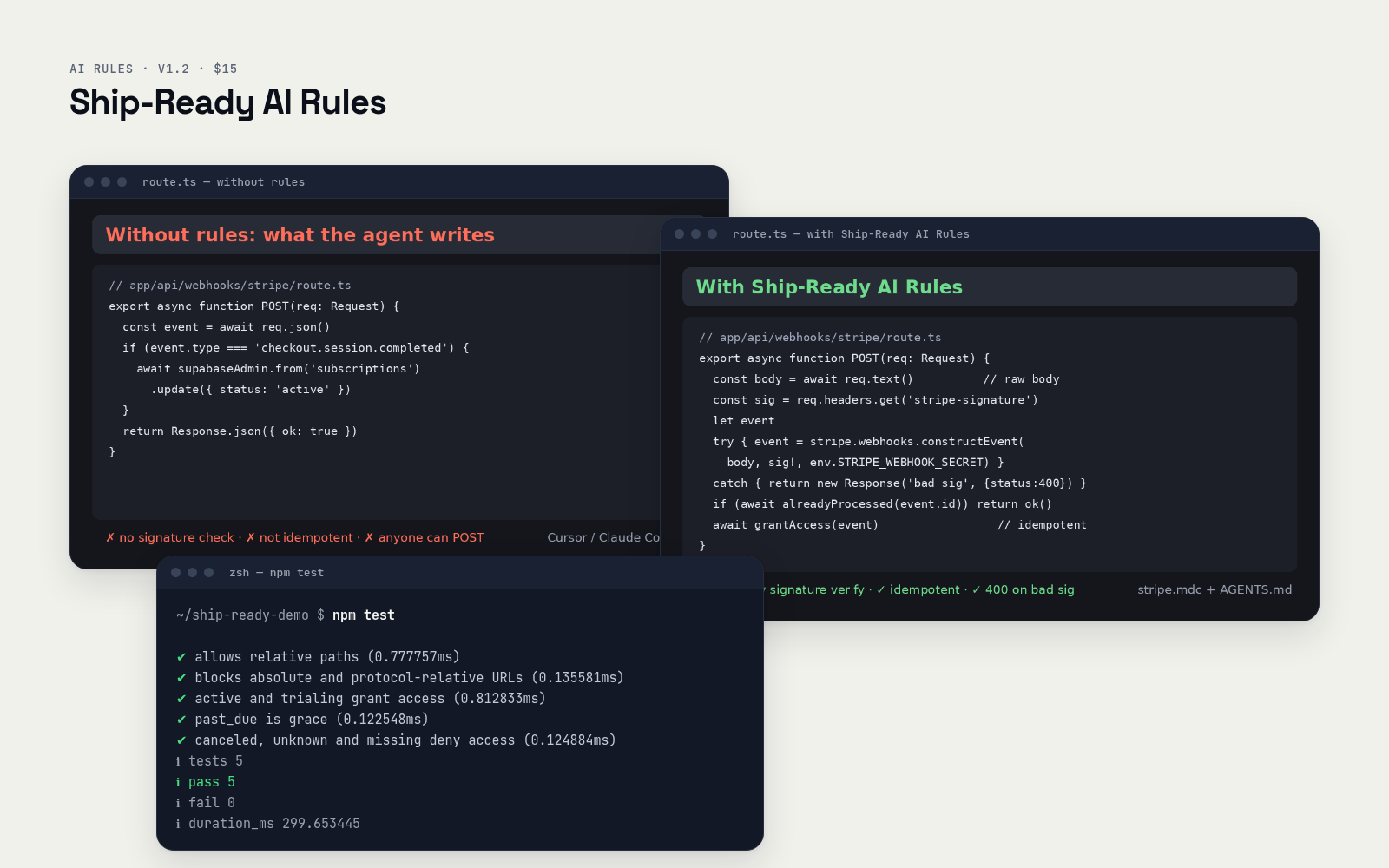Click the 'active and trialing grant access' result

(x=370, y=699)
